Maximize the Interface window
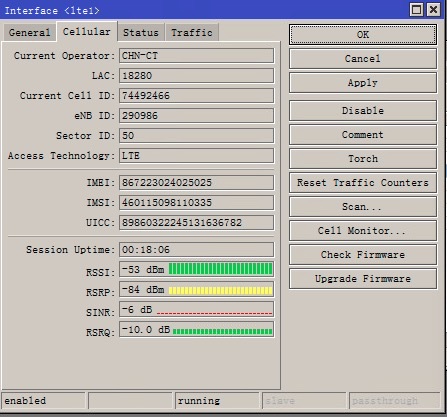 click(x=416, y=9)
